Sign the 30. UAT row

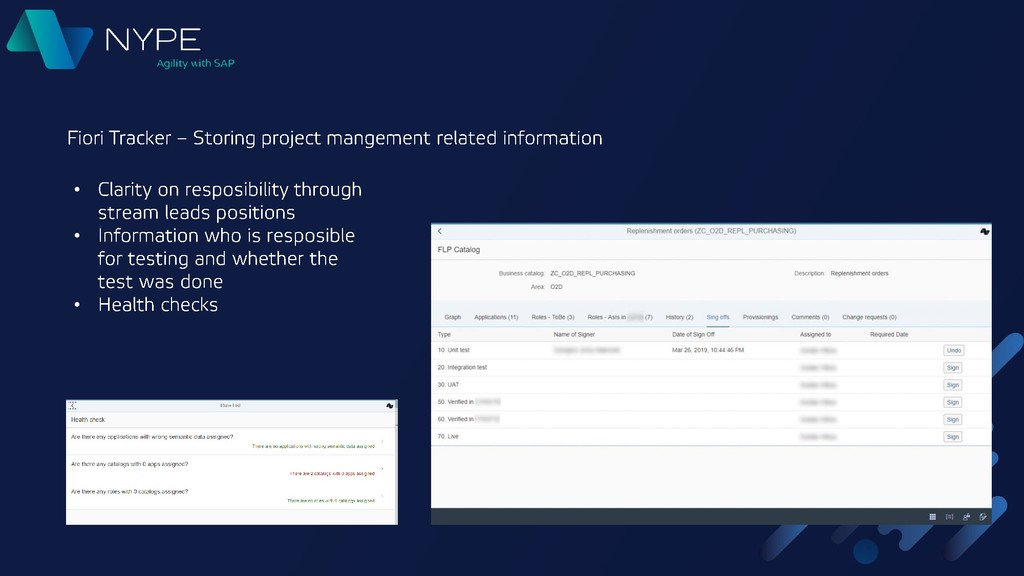click(x=953, y=385)
